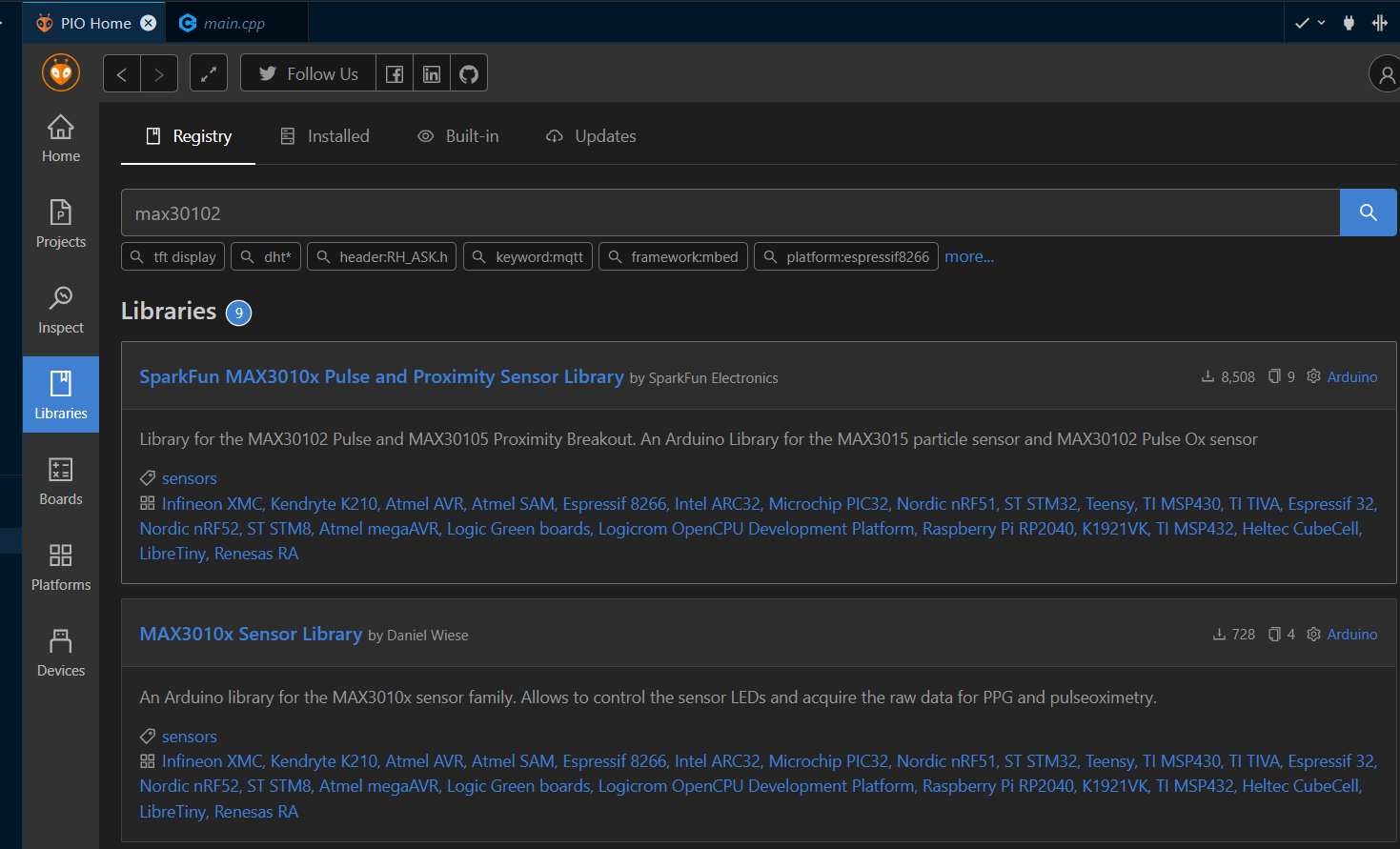Select the 'keyword:mqtt' search example
Viewport: 1400px width, 849px height.
pos(528,257)
